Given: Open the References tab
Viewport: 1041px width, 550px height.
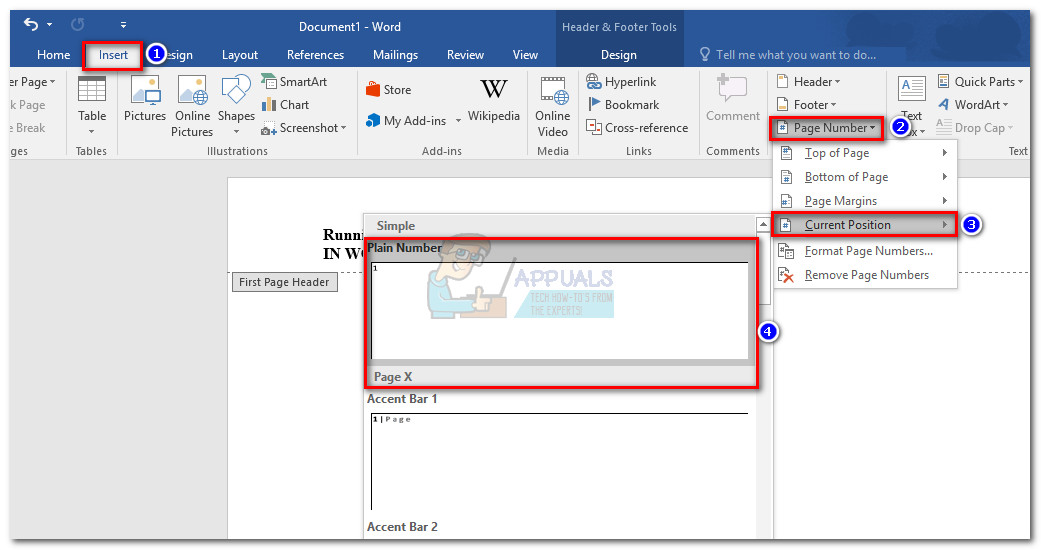Looking at the screenshot, I should [x=315, y=55].
